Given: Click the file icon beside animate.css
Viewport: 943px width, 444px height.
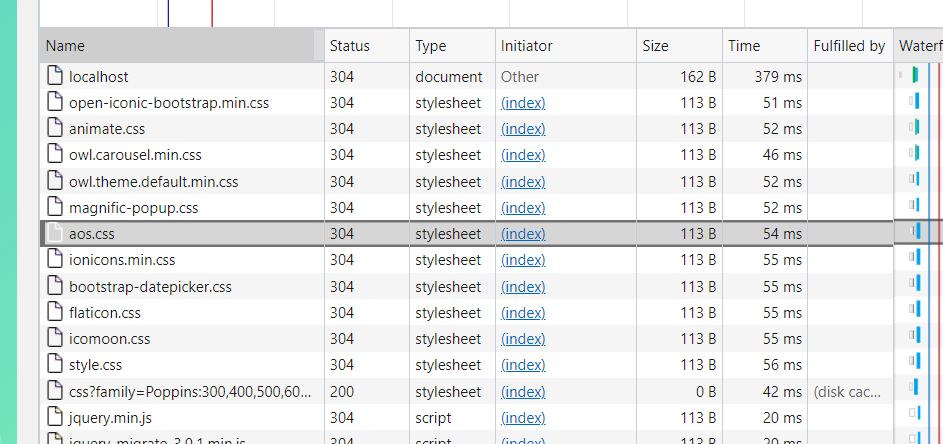Looking at the screenshot, I should pyautogui.click(x=55, y=128).
